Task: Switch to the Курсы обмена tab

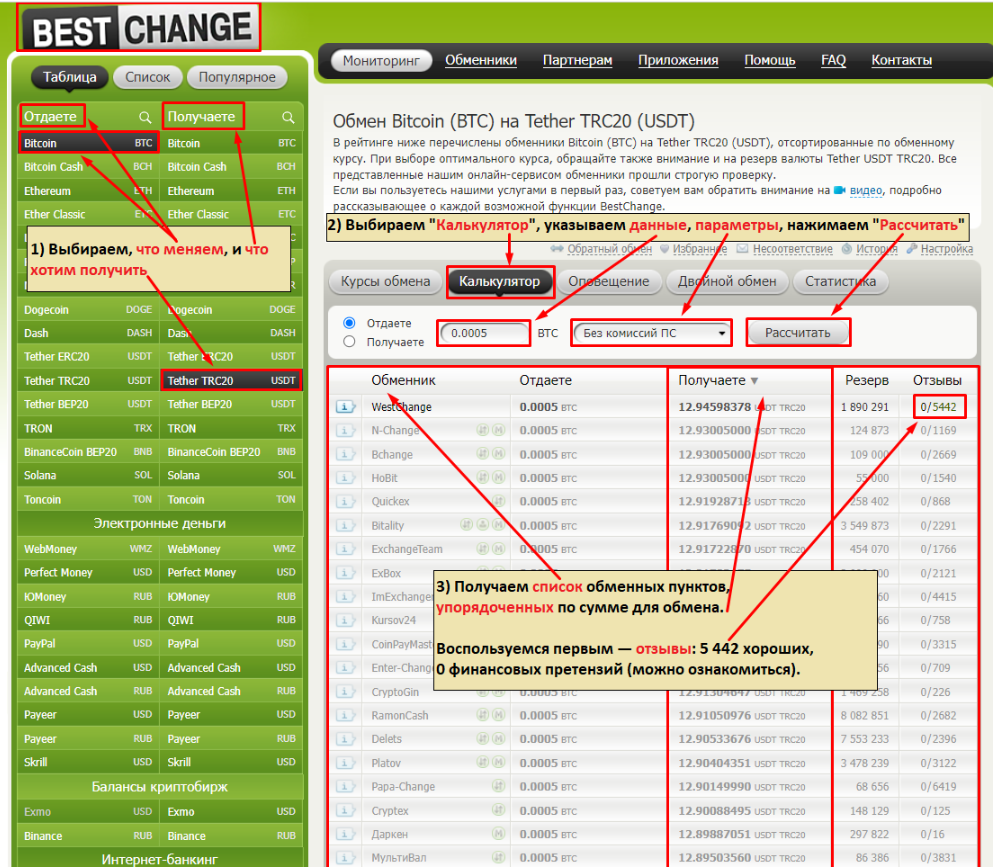Action: pos(385,281)
